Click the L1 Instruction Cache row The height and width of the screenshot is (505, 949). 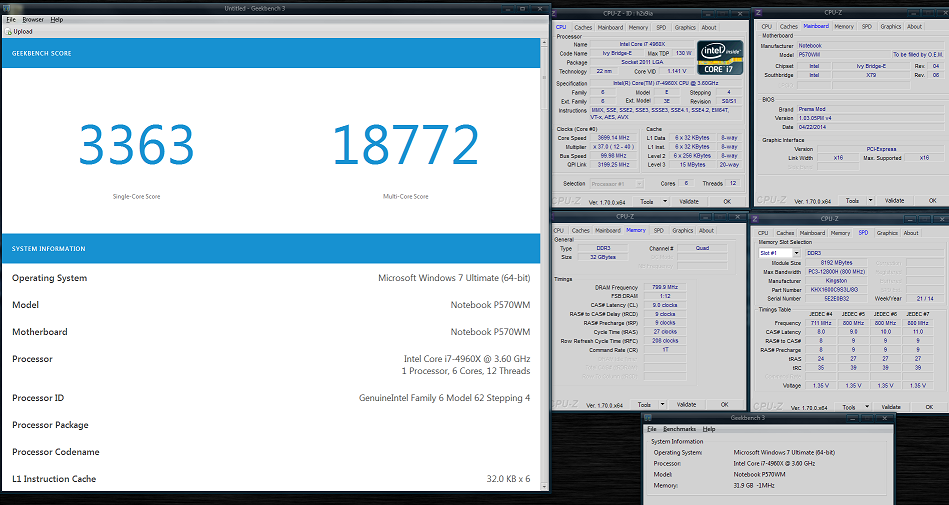271,479
